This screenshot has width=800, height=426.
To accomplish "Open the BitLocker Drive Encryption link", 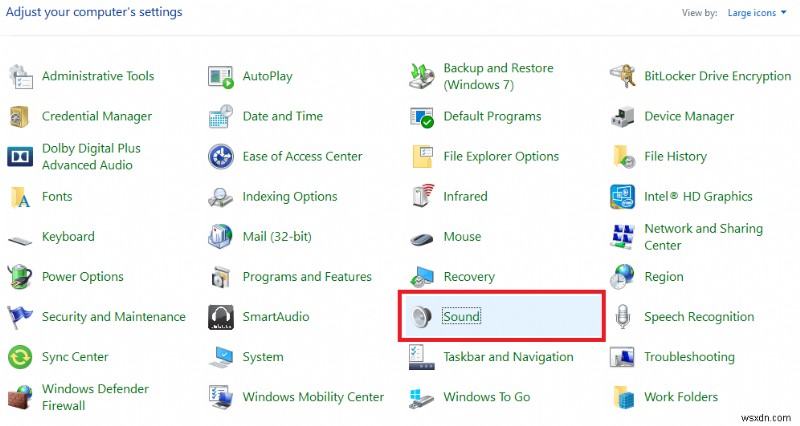I will (x=718, y=77).
